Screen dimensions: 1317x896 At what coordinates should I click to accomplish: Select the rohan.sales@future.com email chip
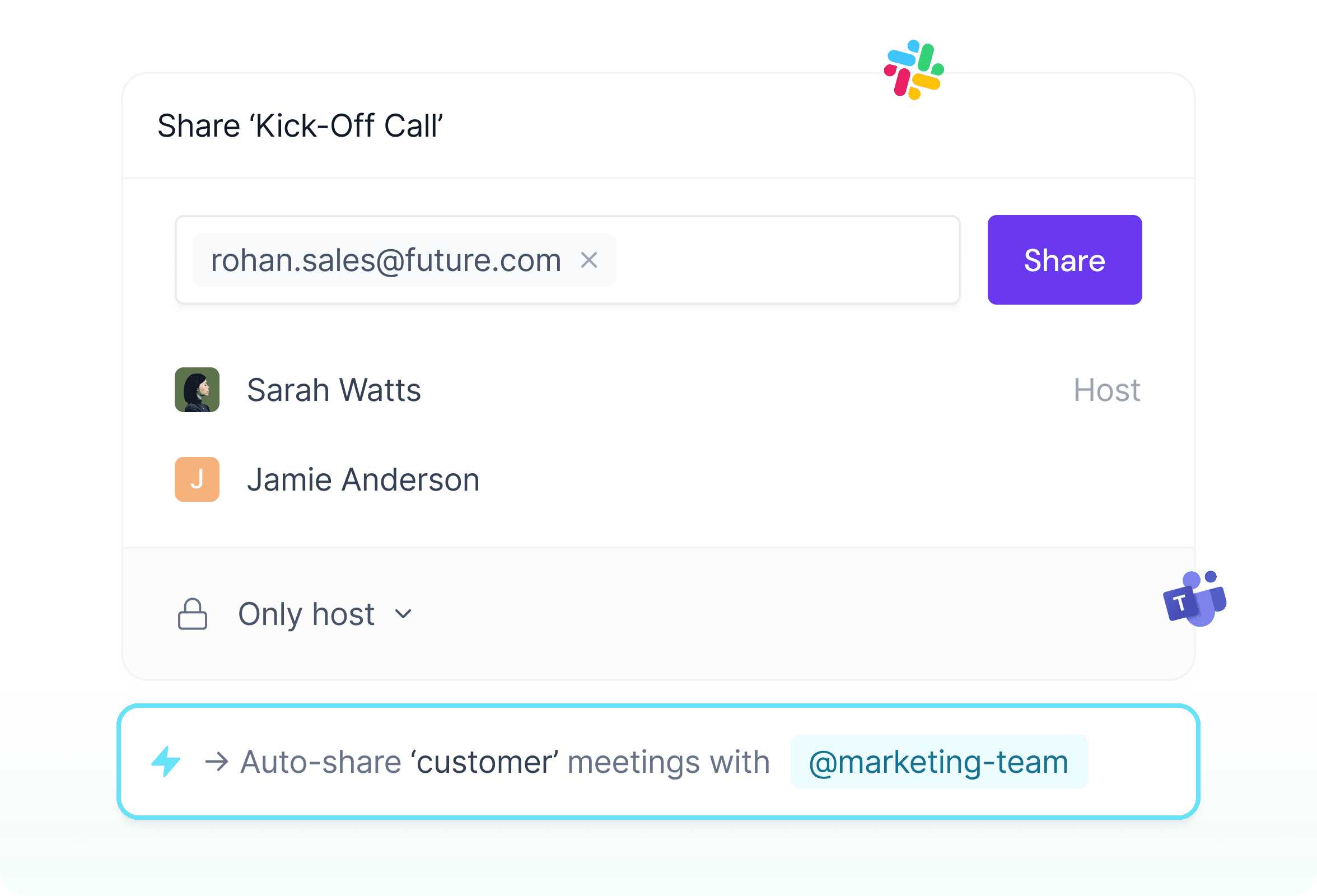(386, 260)
